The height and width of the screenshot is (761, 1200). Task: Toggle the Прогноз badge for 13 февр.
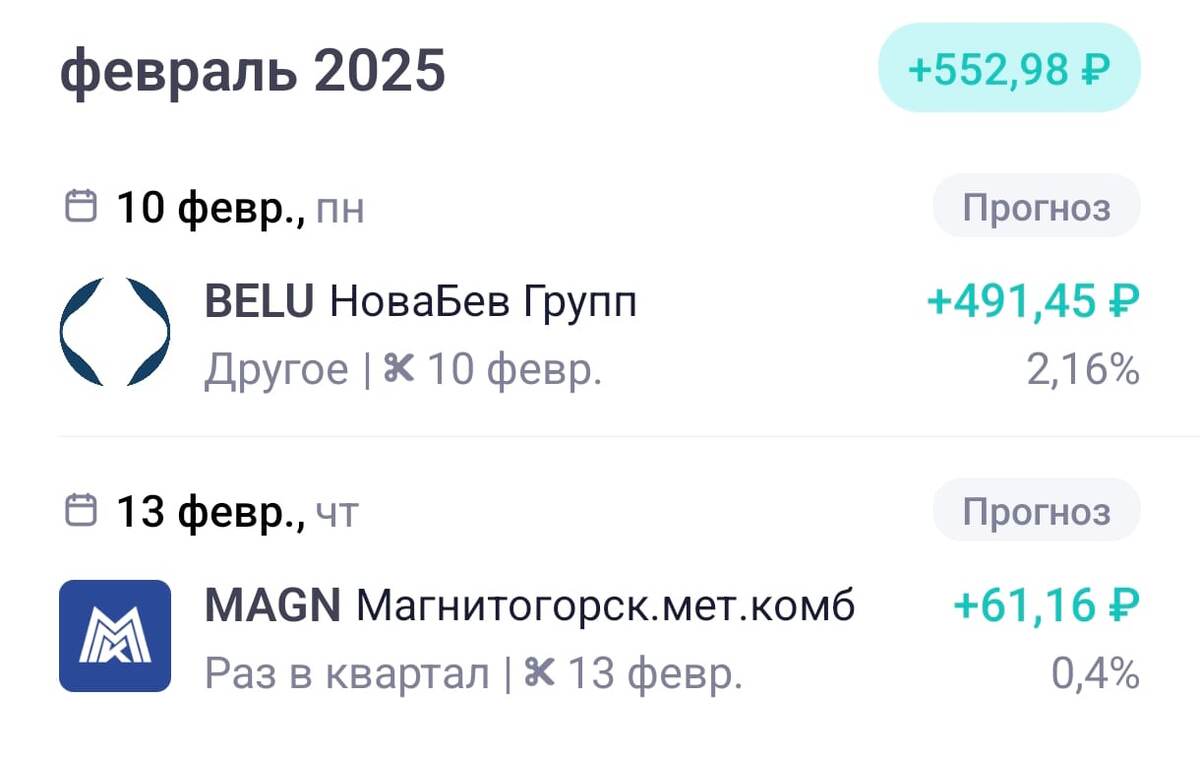pyautogui.click(x=1035, y=510)
